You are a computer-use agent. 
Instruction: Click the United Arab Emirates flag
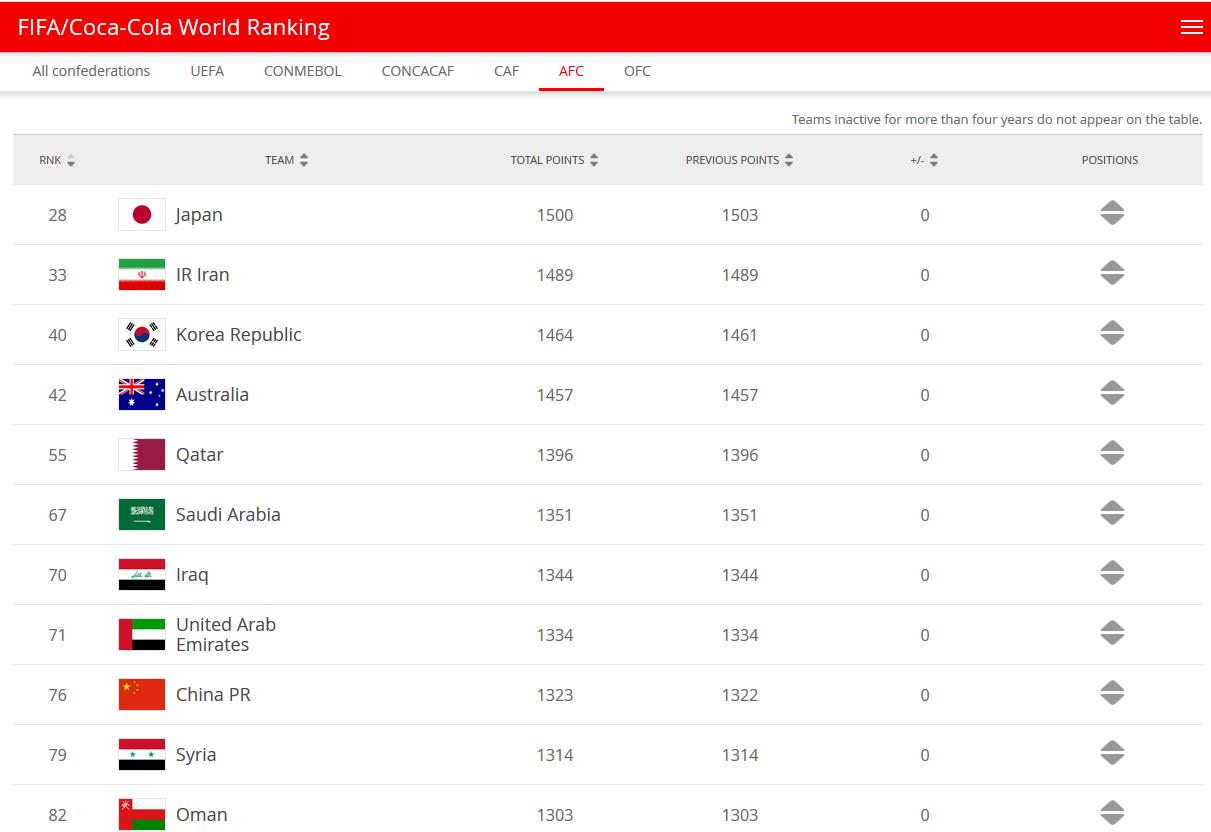(142, 635)
